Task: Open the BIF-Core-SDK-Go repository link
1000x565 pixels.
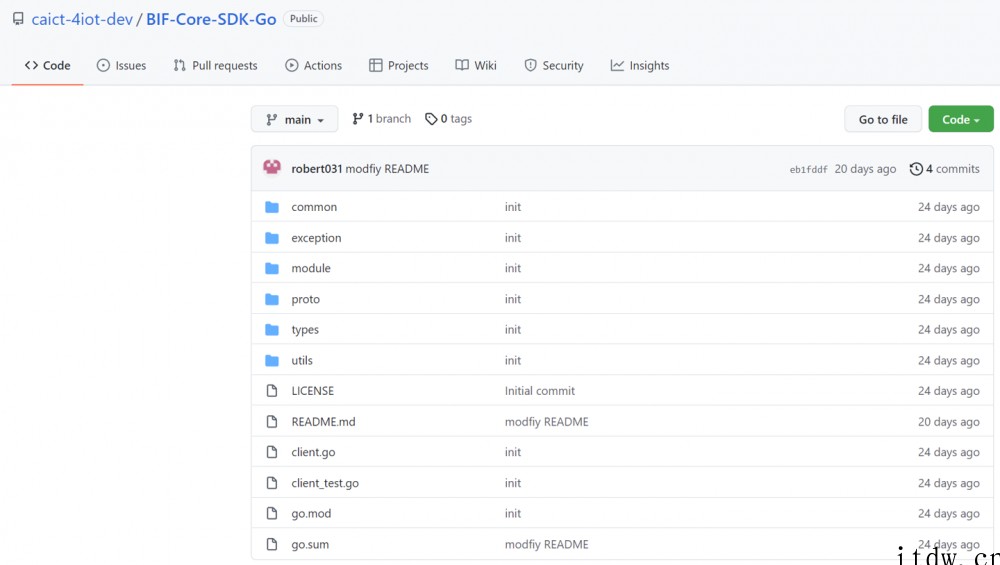Action: point(211,19)
